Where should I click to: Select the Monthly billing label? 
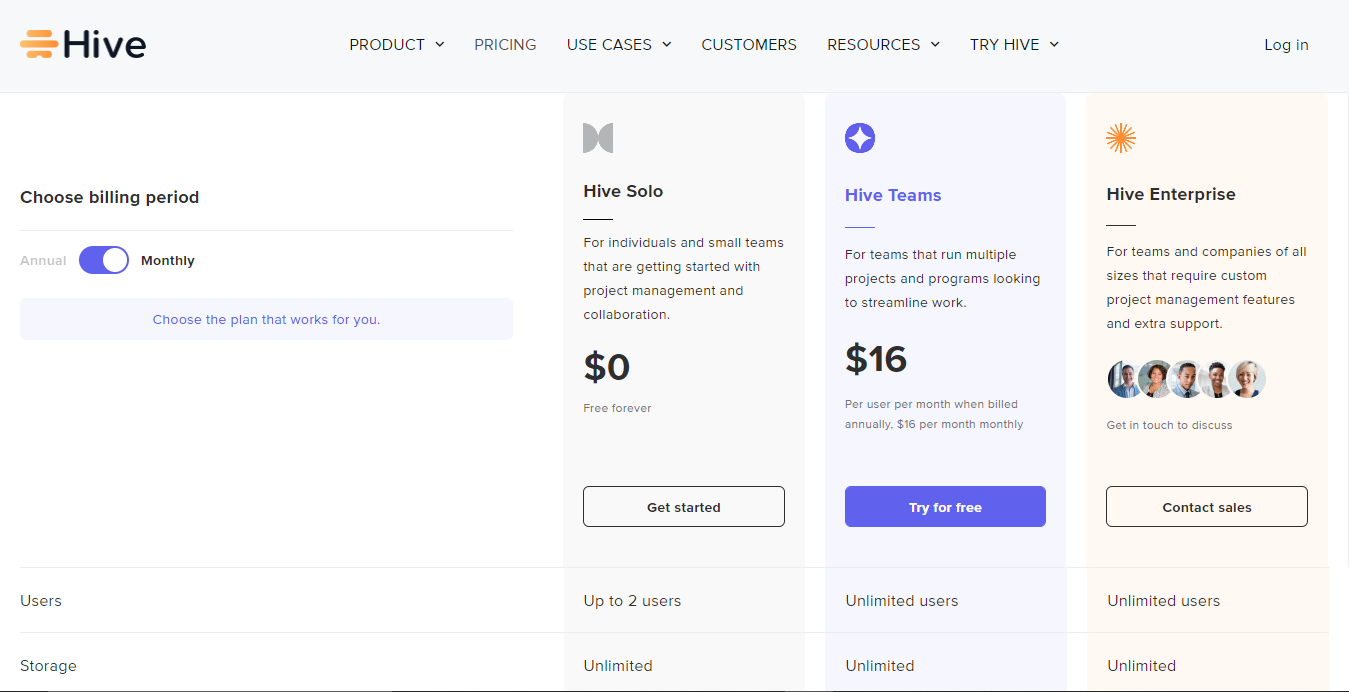[168, 260]
